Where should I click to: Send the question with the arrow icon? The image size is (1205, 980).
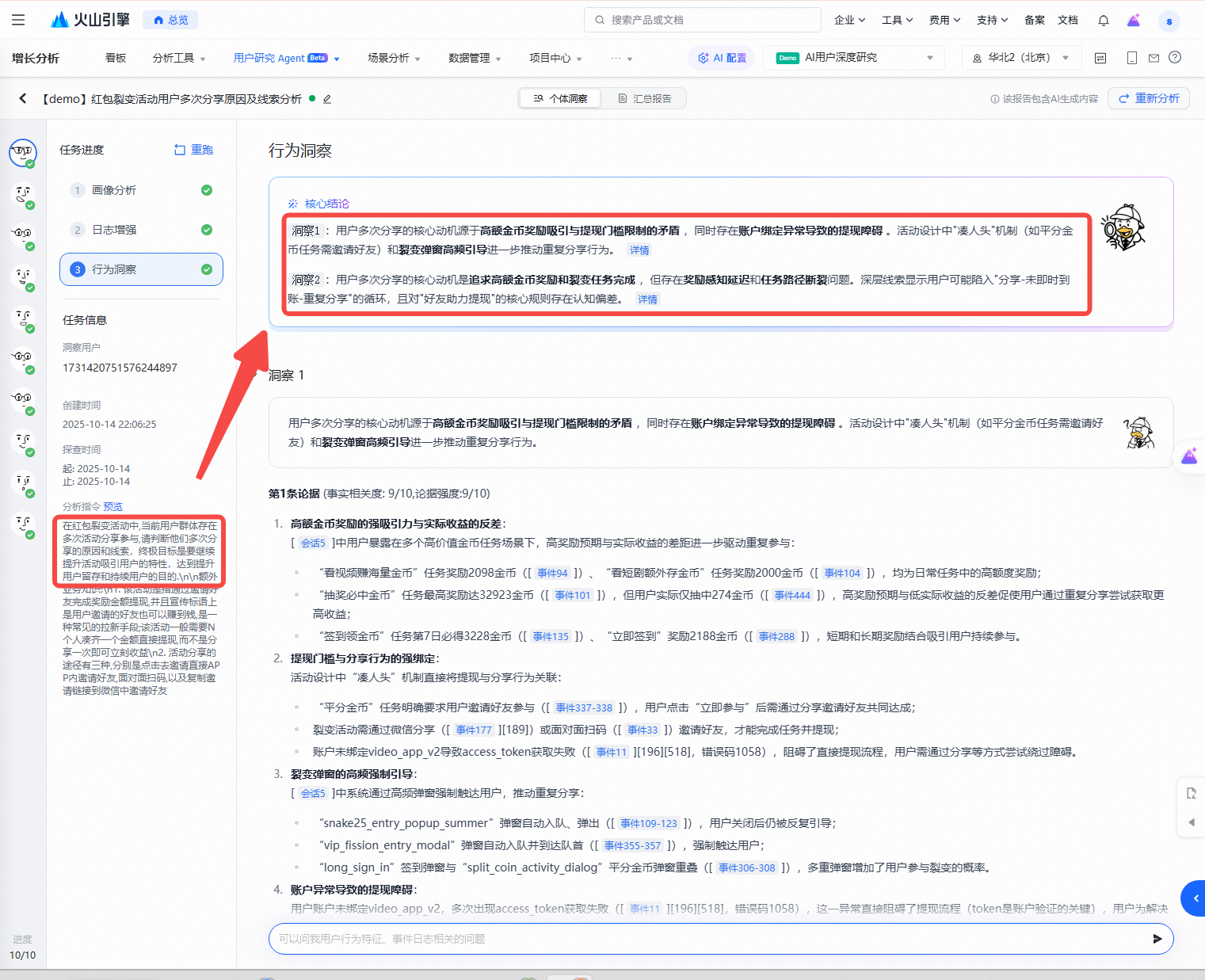tap(1157, 939)
